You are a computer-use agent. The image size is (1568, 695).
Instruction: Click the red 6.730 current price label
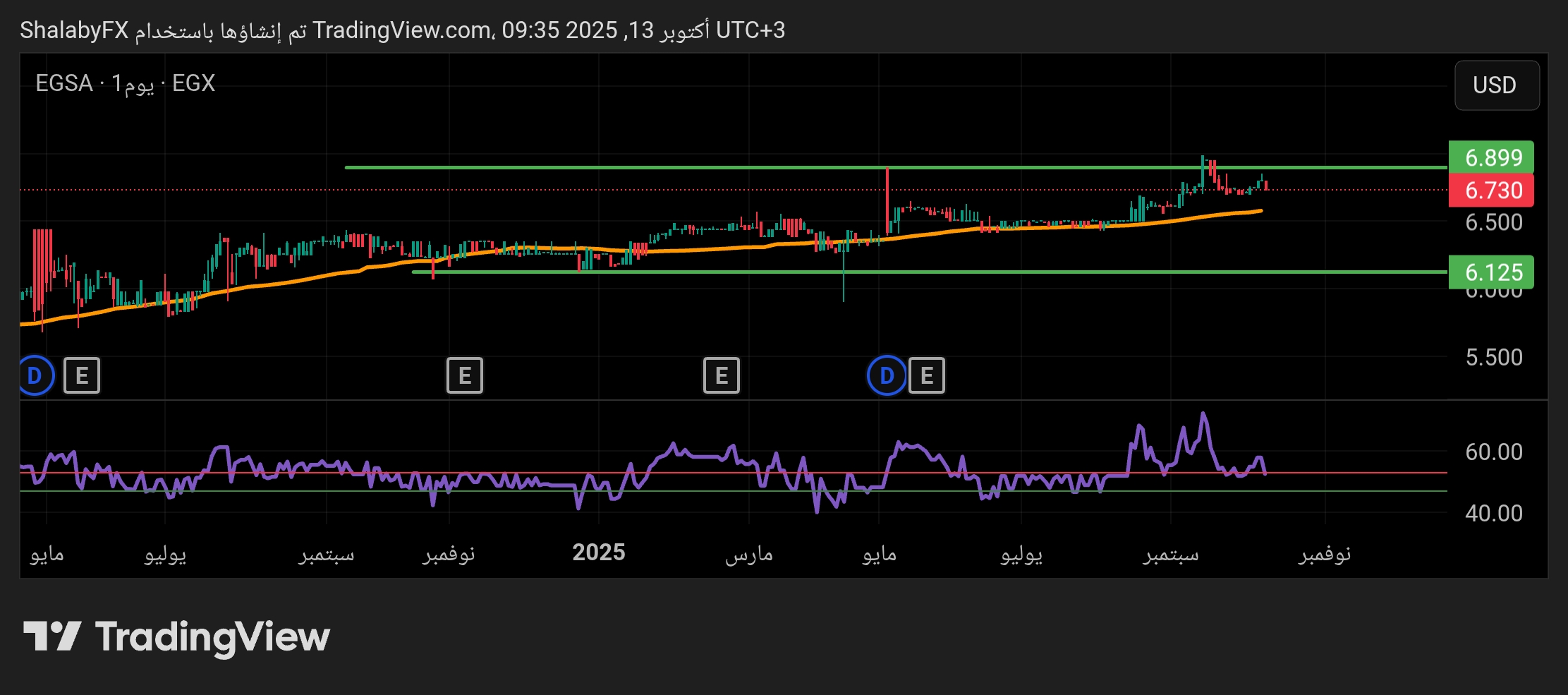[x=1492, y=191]
